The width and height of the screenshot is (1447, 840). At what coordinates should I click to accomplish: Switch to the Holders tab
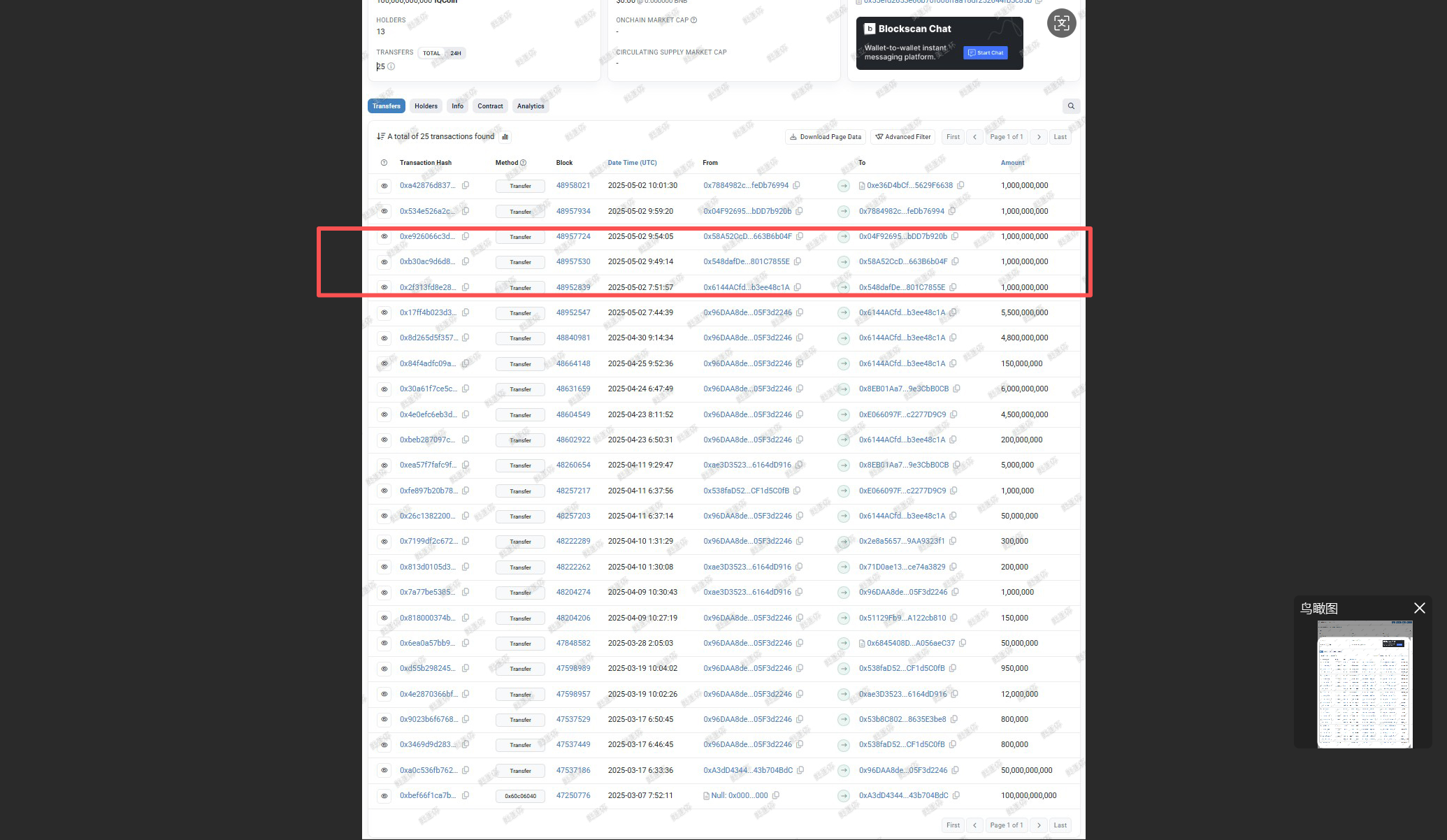(x=426, y=106)
